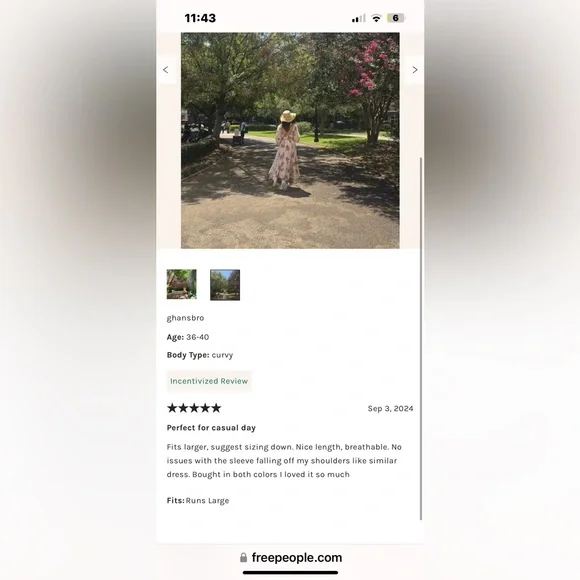Tap the home indicator bar at bottom
The height and width of the screenshot is (580, 580).
[290, 573]
